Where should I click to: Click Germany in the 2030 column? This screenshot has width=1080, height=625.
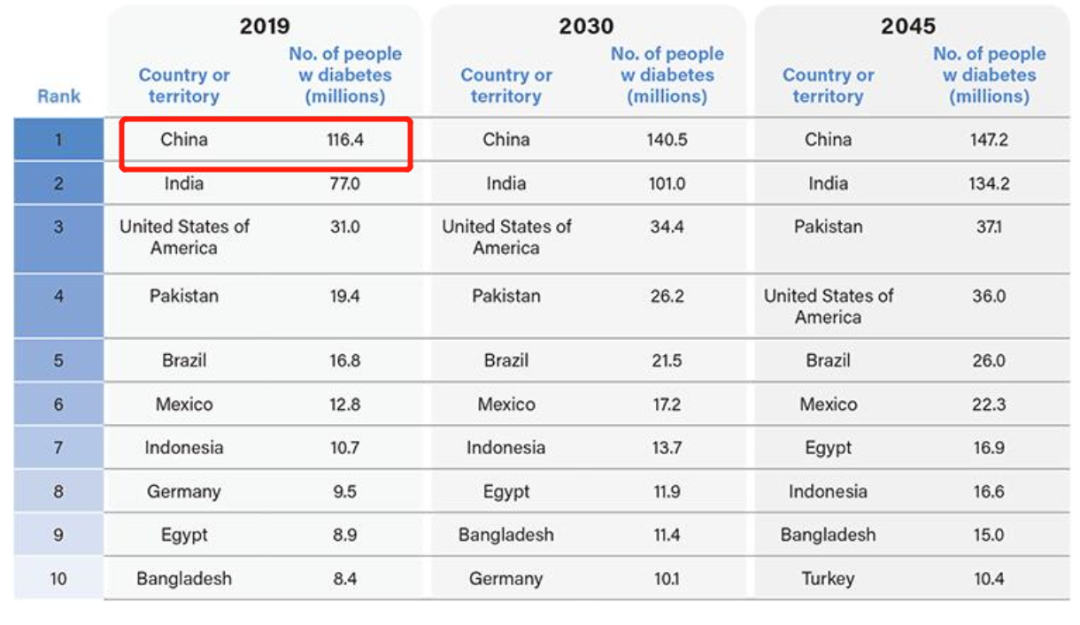click(506, 579)
